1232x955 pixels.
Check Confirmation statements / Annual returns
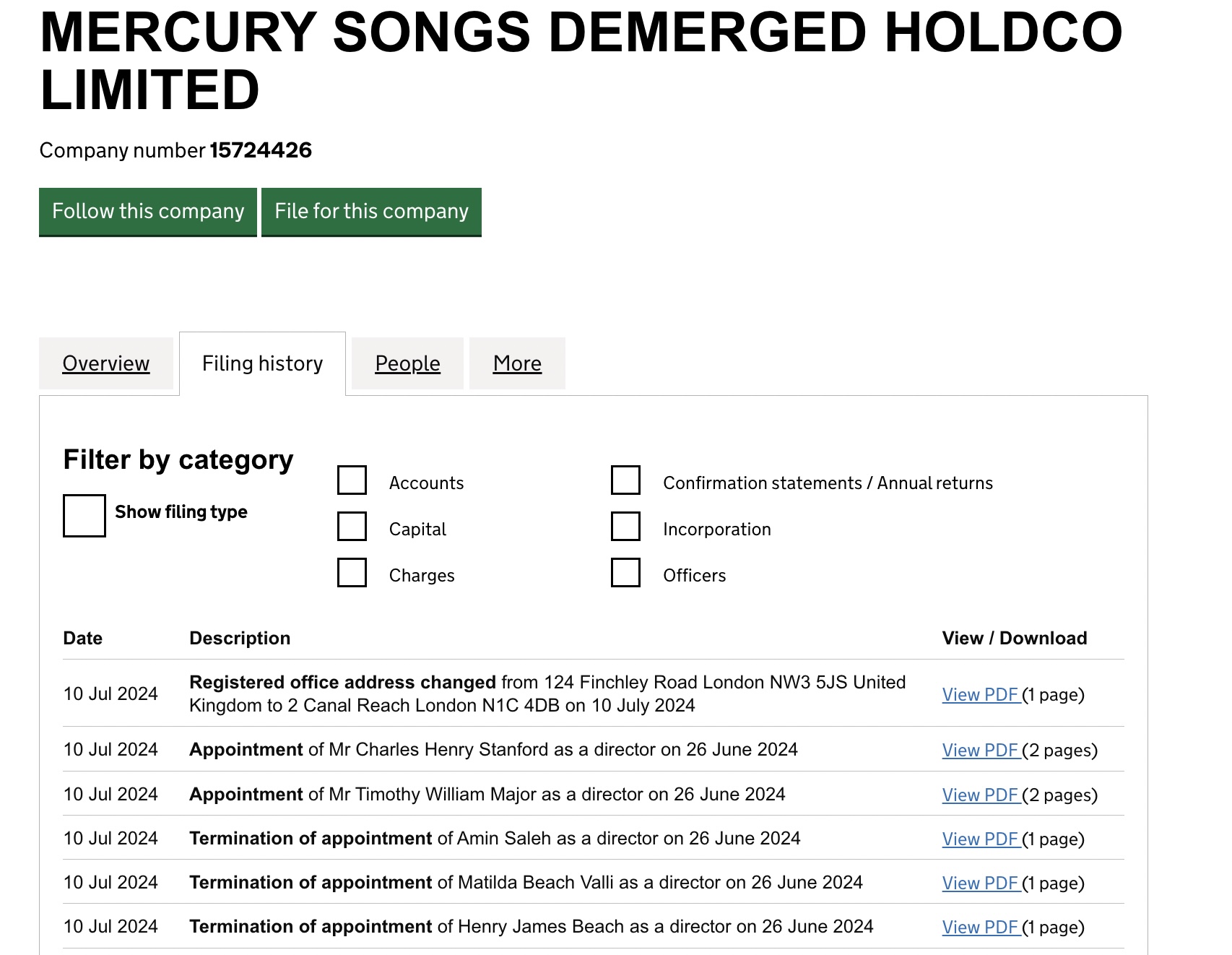point(625,480)
